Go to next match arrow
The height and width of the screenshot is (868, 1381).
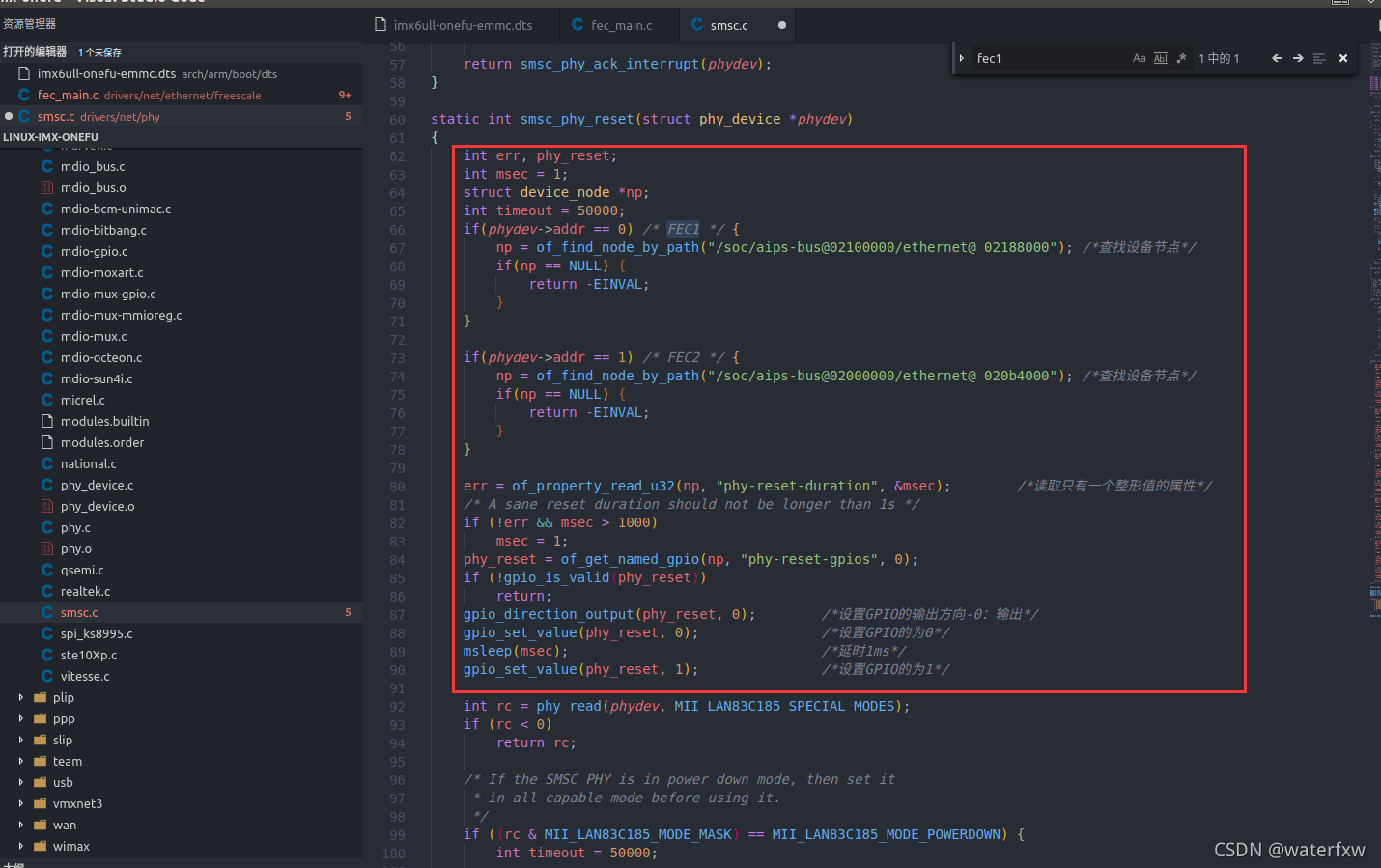click(1298, 58)
